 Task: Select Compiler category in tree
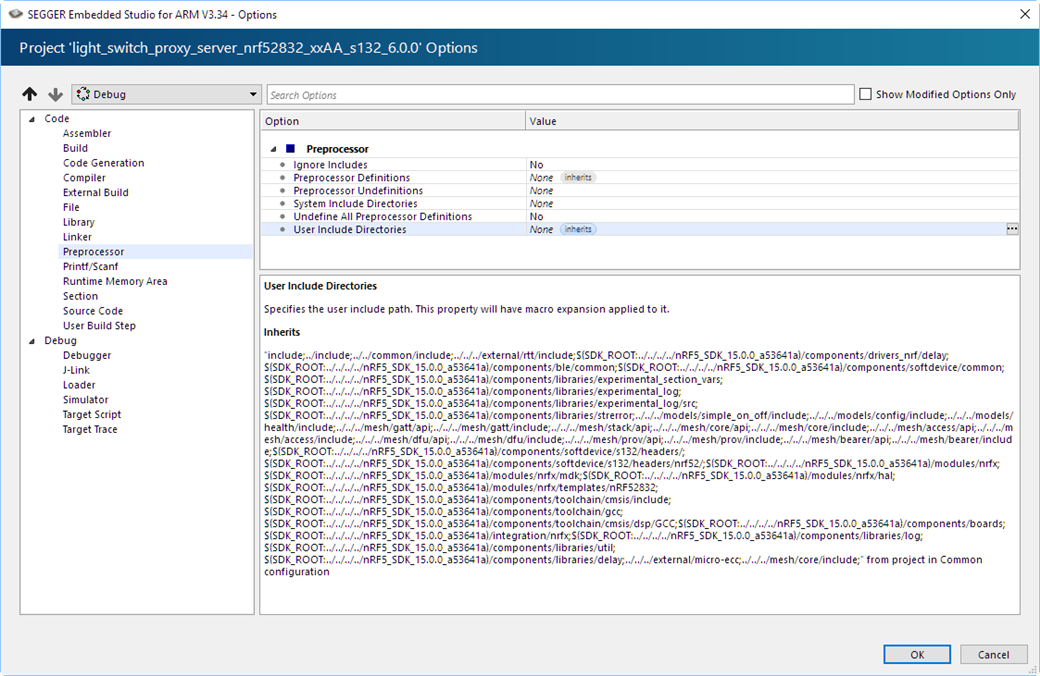84,178
